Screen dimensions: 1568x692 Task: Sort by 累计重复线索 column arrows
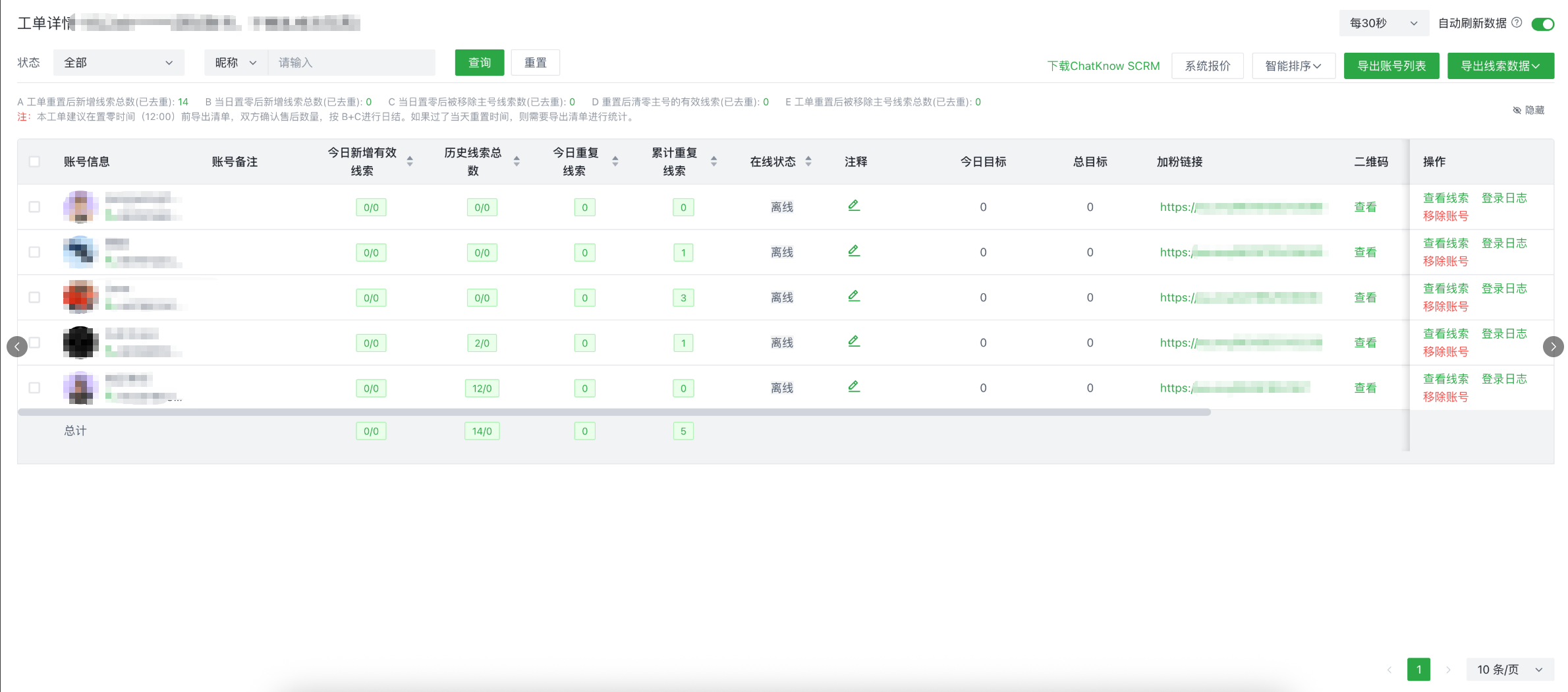[714, 161]
